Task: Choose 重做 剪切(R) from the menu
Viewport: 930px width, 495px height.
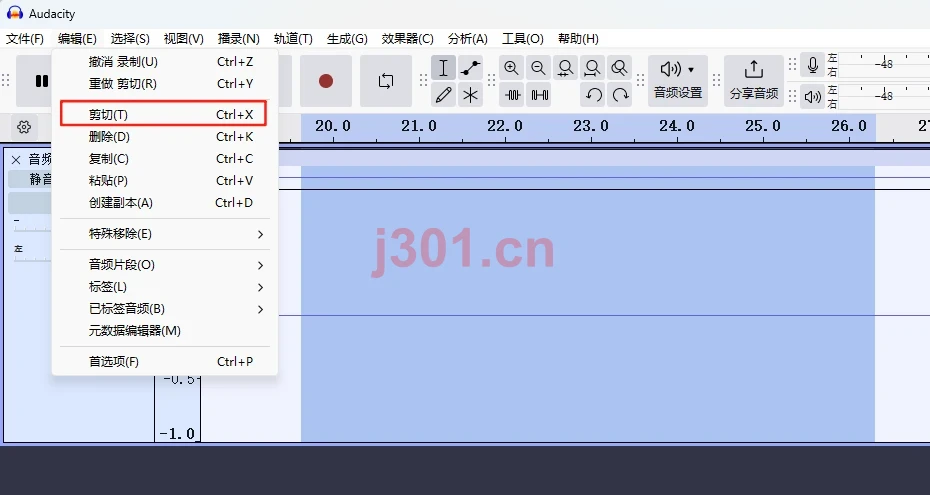Action: [165, 84]
